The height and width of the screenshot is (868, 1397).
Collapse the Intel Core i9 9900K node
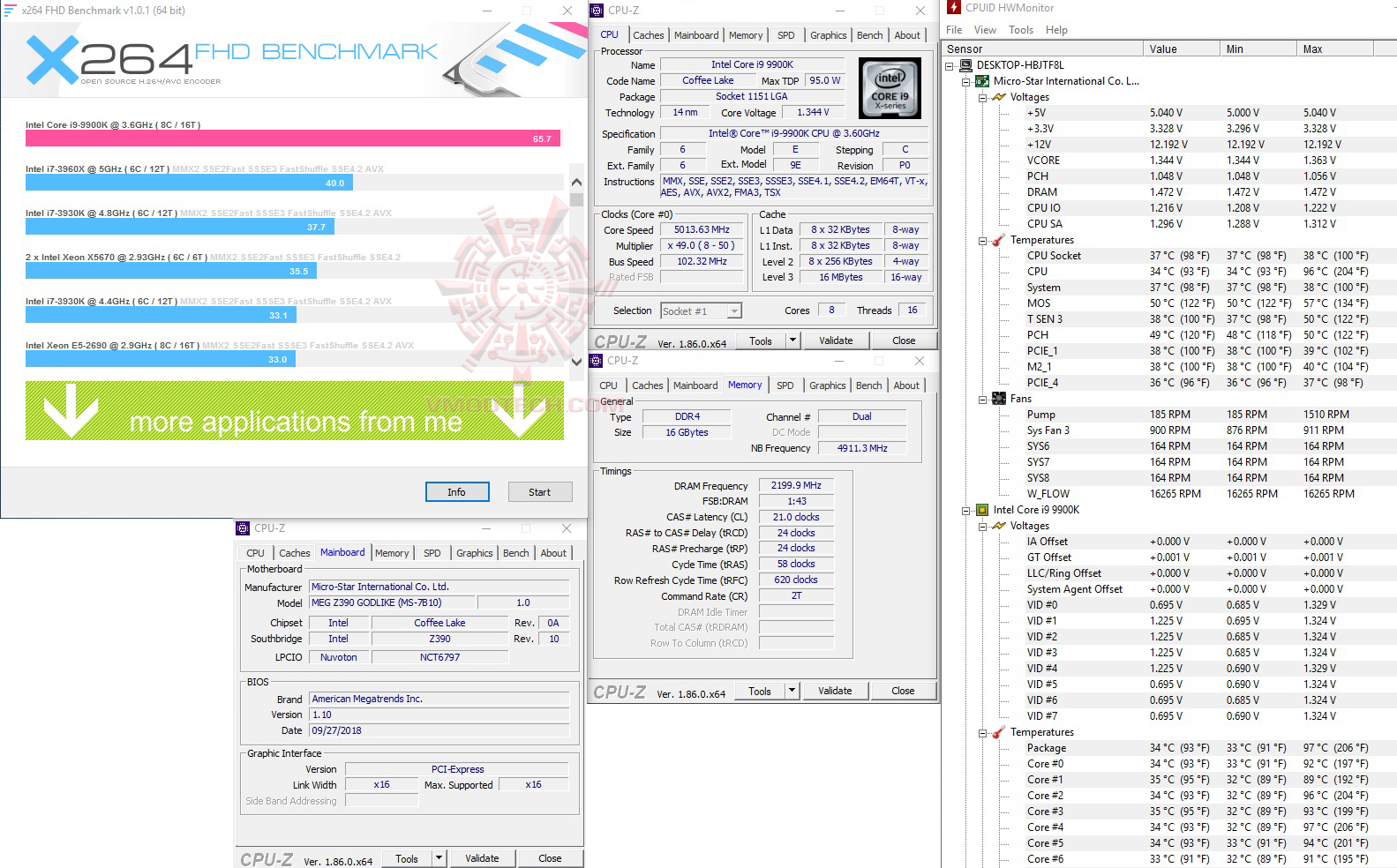coord(966,510)
